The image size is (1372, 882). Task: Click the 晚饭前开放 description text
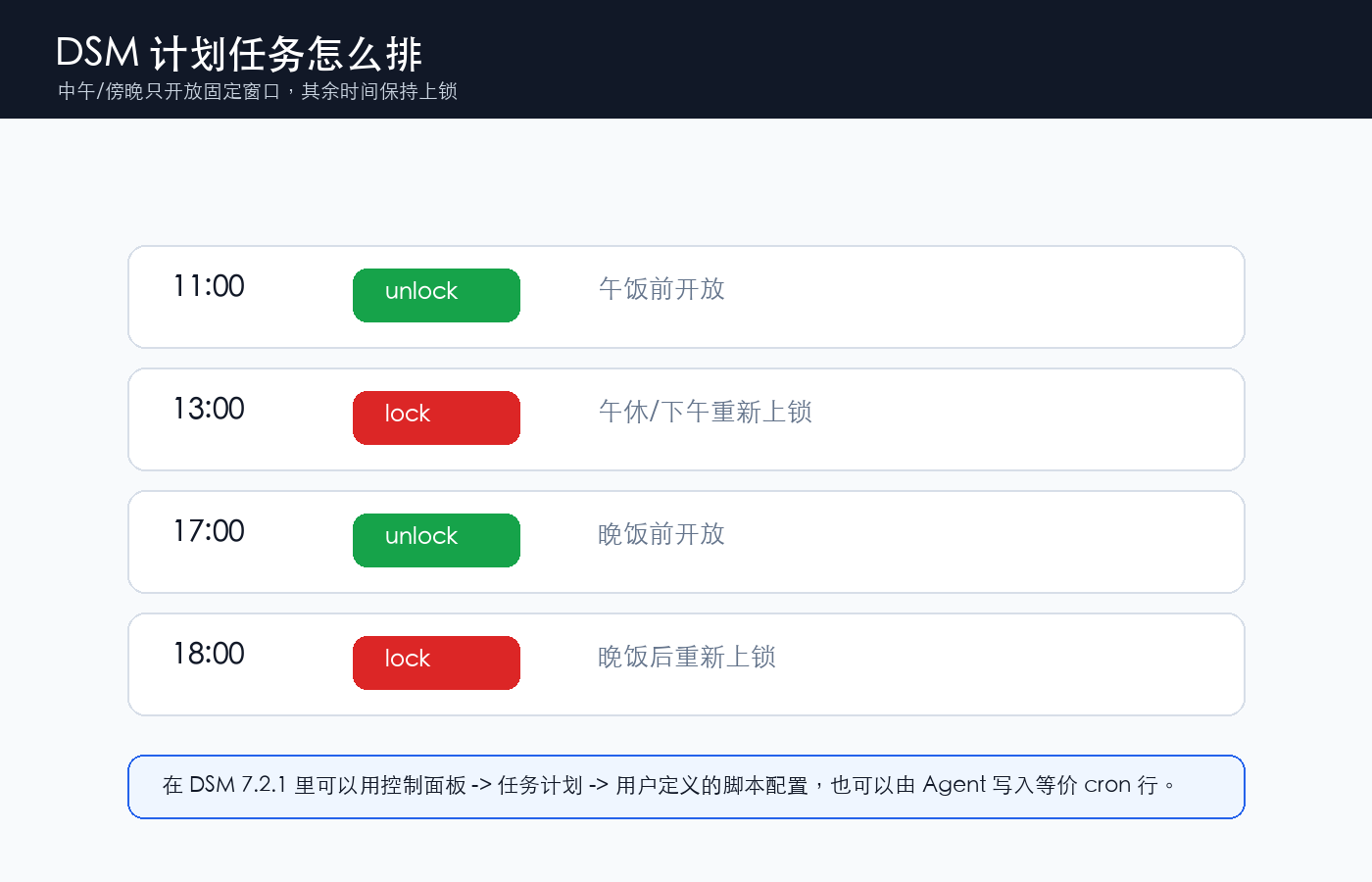point(661,534)
